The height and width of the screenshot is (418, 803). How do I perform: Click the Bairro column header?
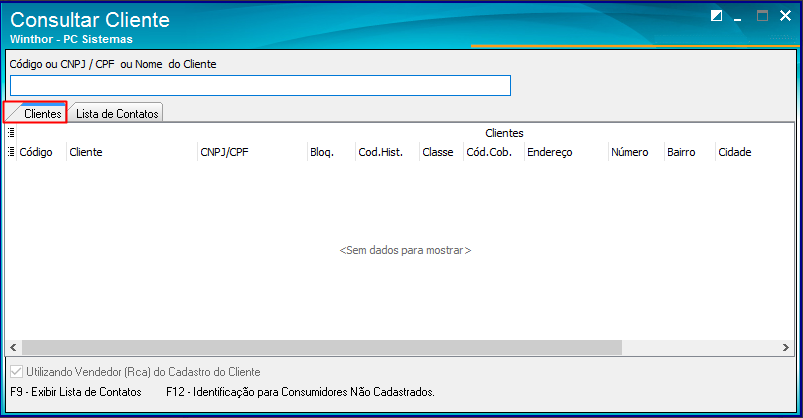point(689,152)
